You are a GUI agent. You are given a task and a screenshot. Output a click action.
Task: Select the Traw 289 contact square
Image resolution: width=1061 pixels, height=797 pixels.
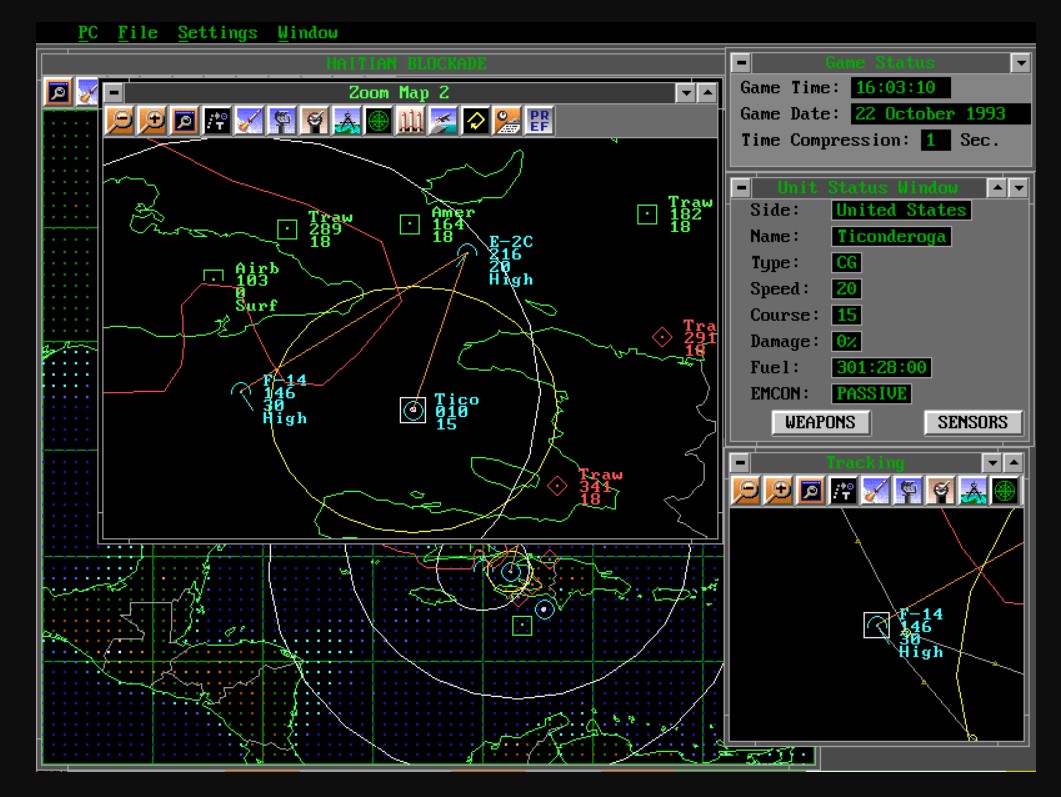pos(288,229)
